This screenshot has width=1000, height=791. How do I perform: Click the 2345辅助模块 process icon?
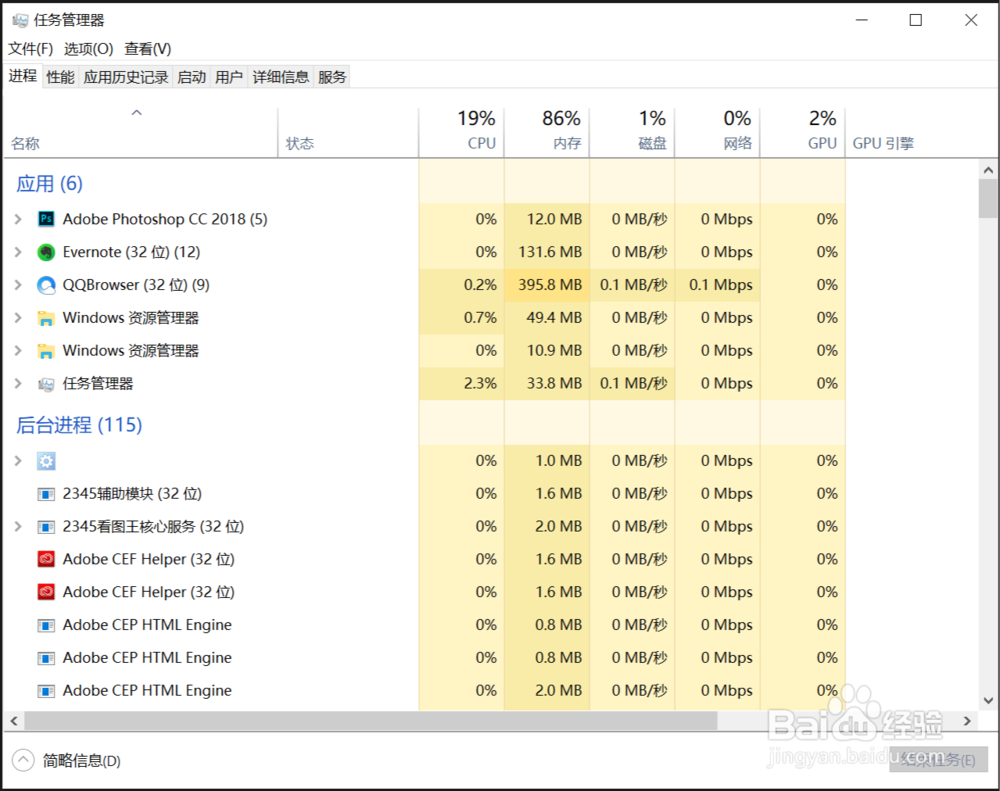(46, 494)
